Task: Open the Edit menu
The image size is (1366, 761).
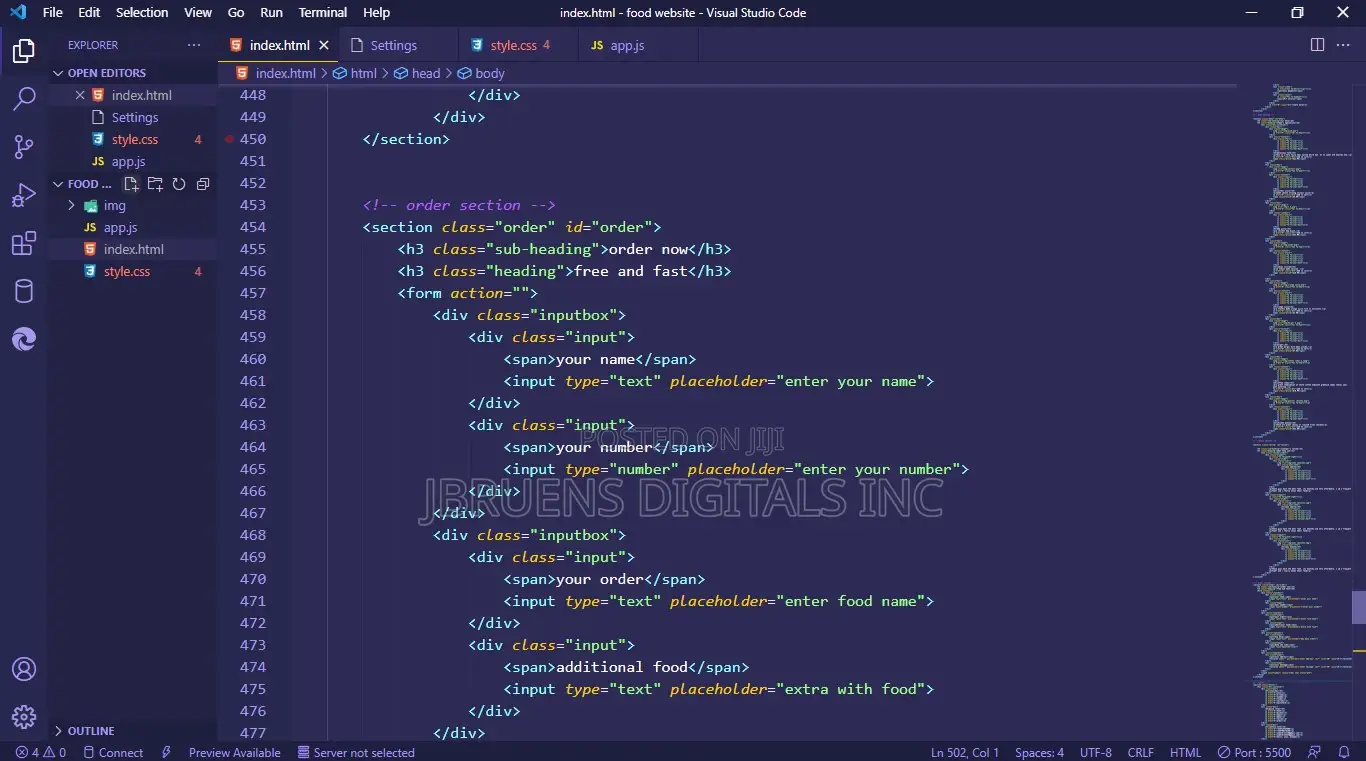Action: (x=89, y=13)
